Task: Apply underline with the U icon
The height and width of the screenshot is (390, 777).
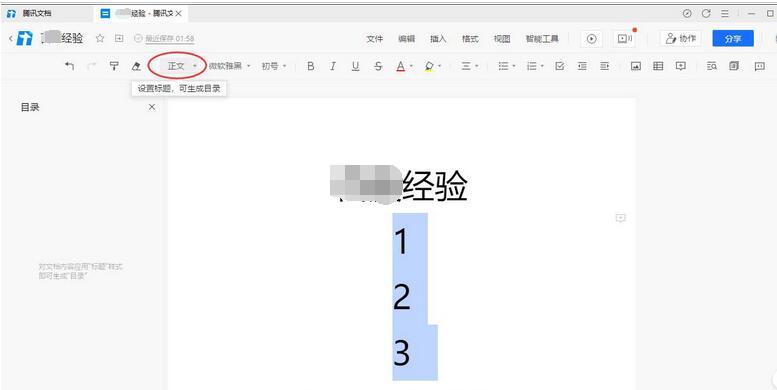Action: point(355,66)
